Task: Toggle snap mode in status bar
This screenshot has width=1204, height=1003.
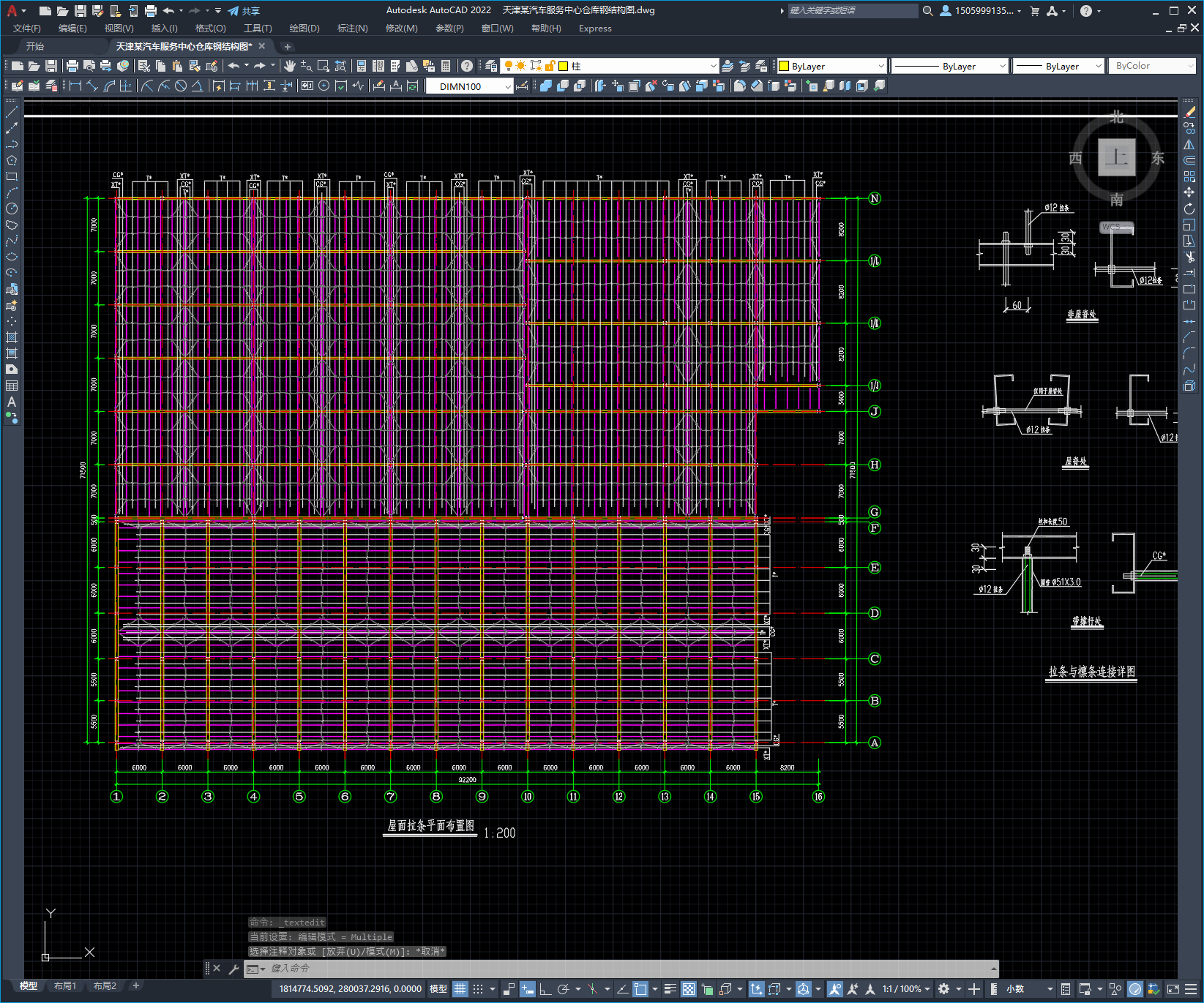Action: [478, 989]
